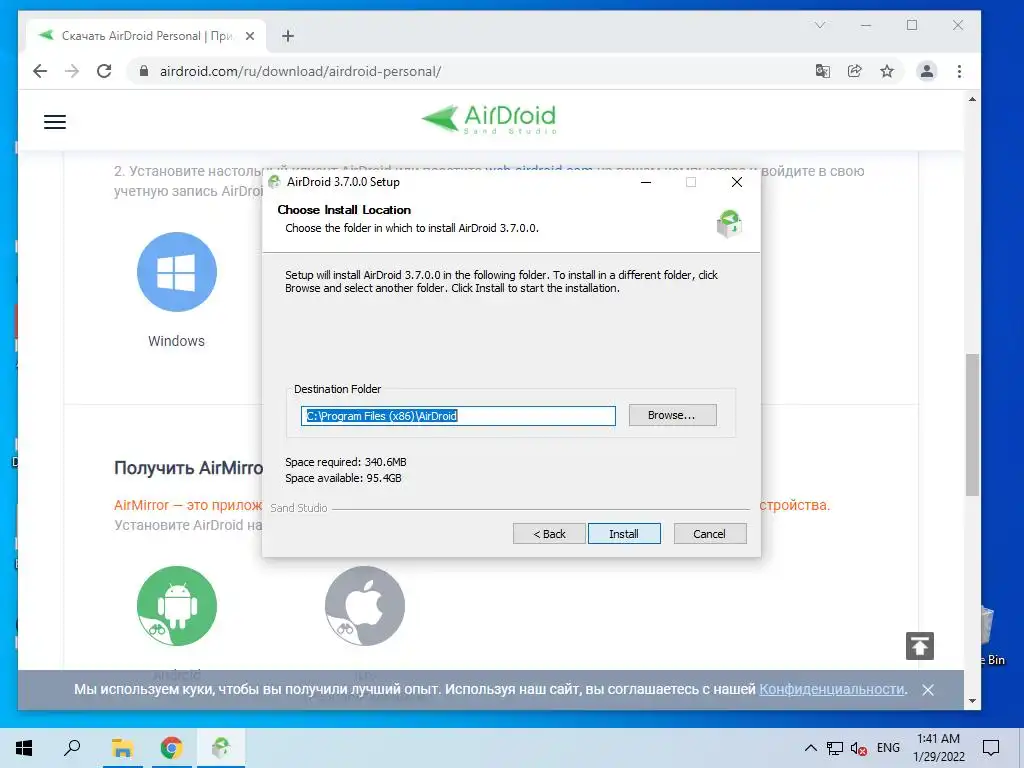Dismiss the cookie notice banner
Screen dimensions: 1024x768
[x=927, y=690]
